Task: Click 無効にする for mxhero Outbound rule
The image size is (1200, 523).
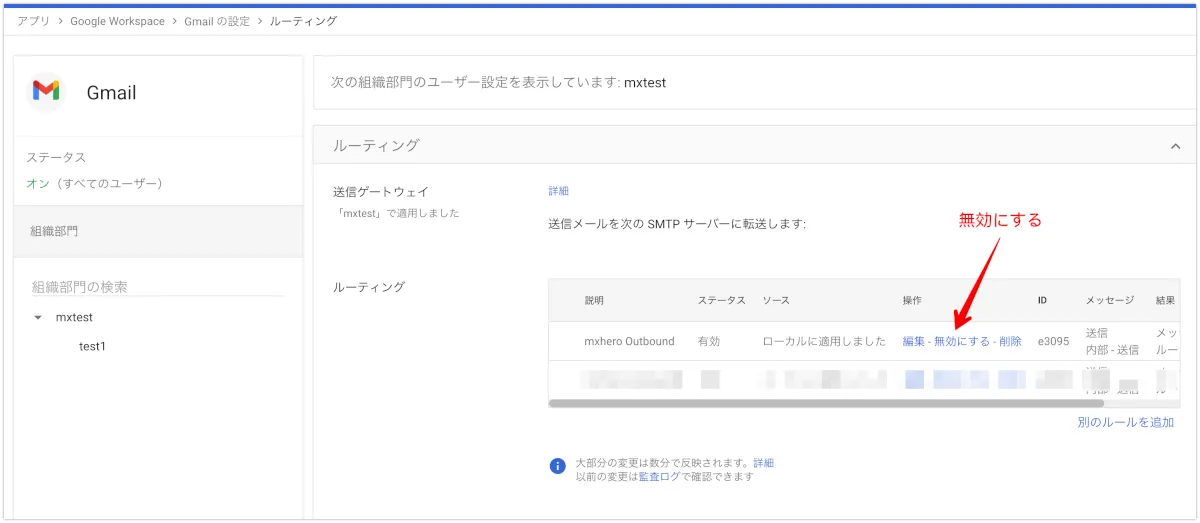Action: click(x=960, y=341)
